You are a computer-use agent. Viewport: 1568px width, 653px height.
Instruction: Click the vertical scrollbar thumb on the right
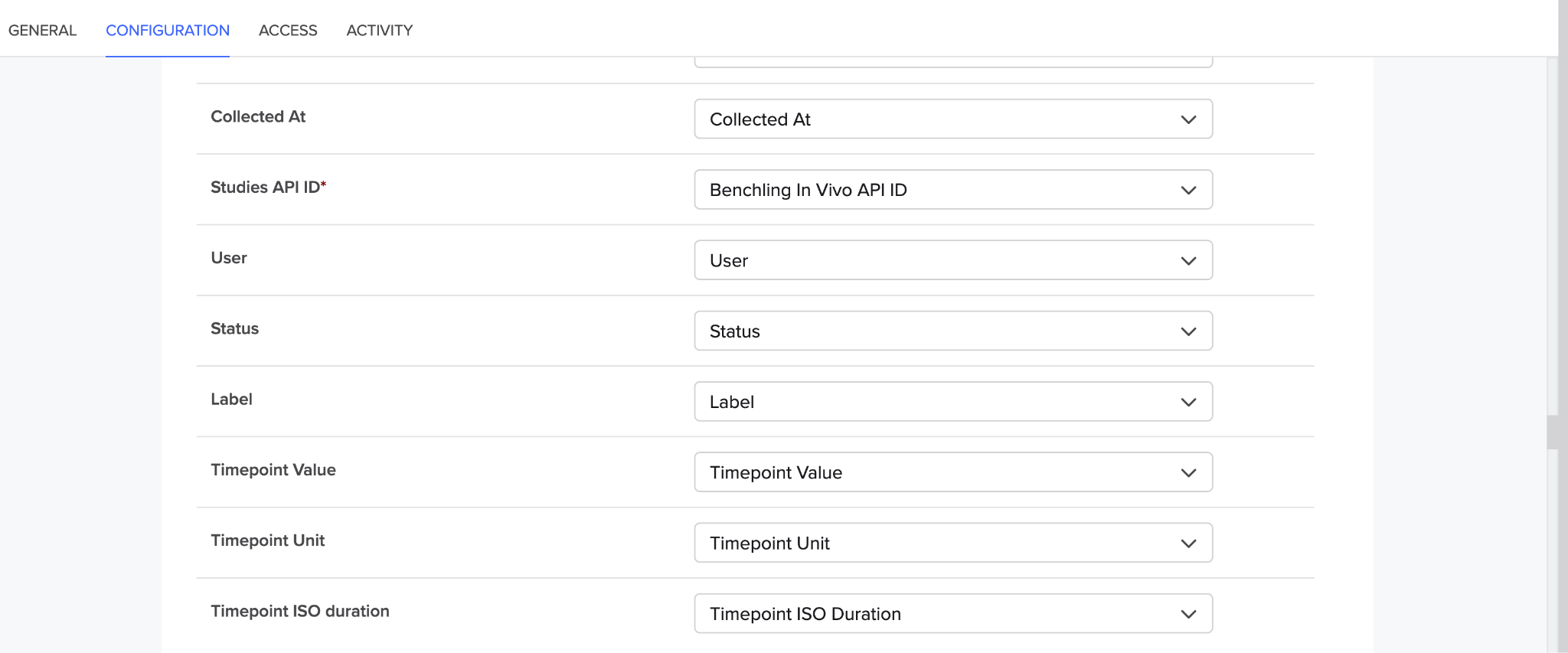pos(1552,433)
